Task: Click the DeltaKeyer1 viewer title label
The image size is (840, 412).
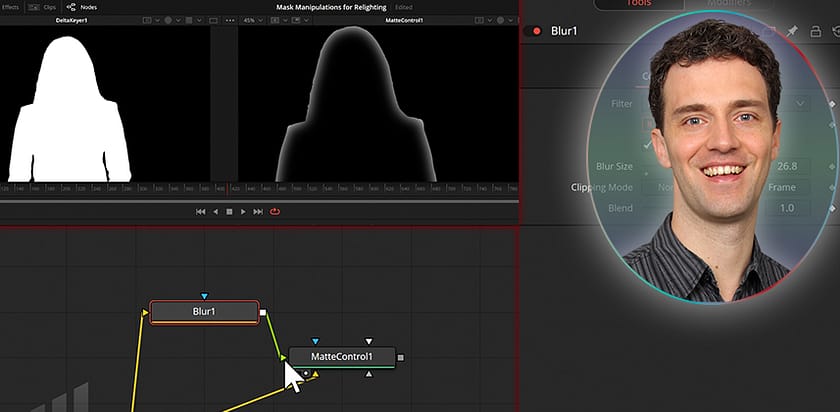Action: [x=71, y=20]
